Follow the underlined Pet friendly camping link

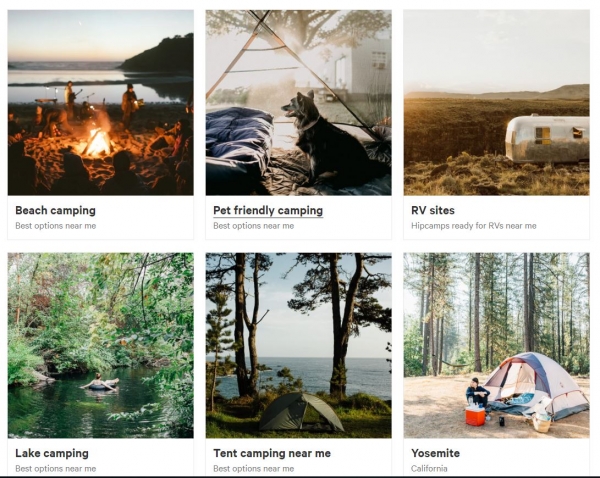(x=268, y=210)
